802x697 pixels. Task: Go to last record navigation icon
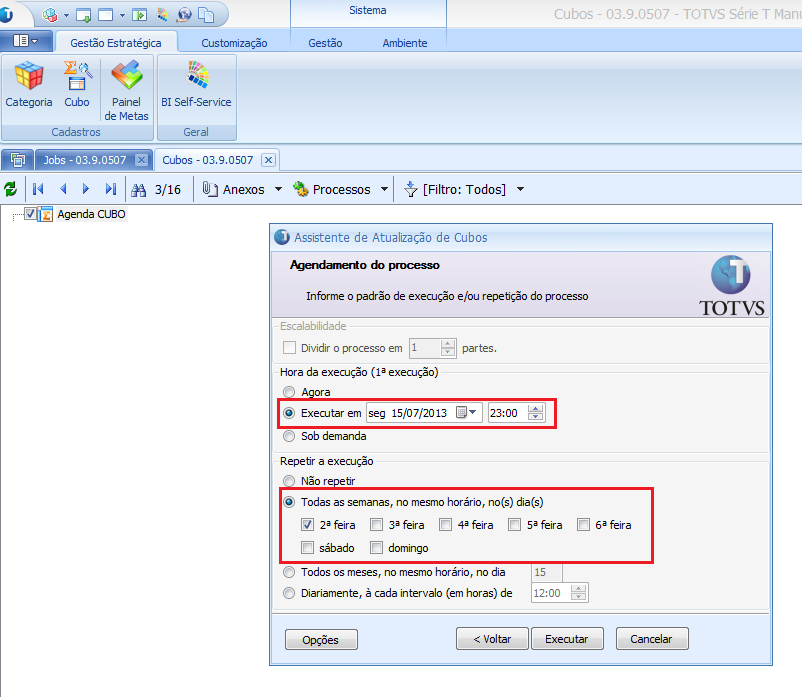click(x=111, y=189)
